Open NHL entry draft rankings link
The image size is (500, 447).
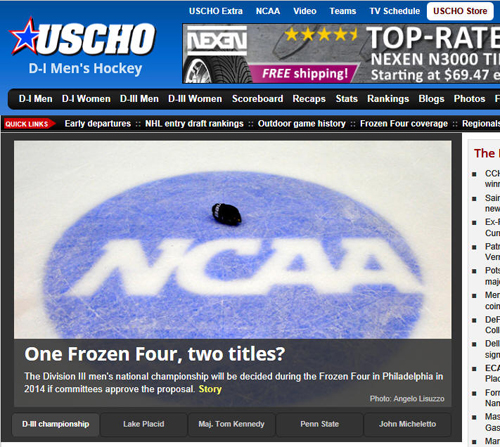tap(194, 124)
